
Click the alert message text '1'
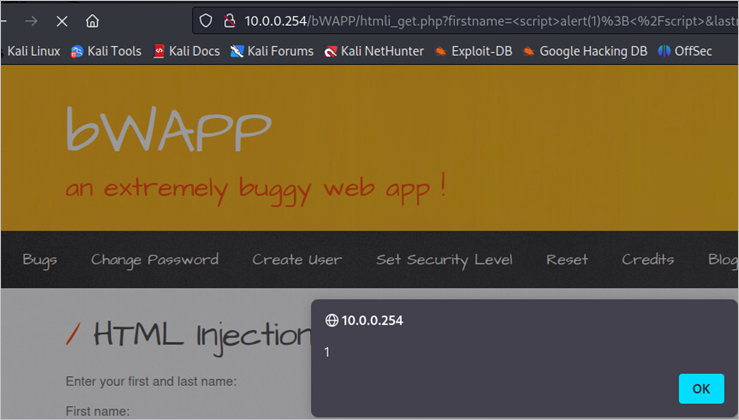327,352
